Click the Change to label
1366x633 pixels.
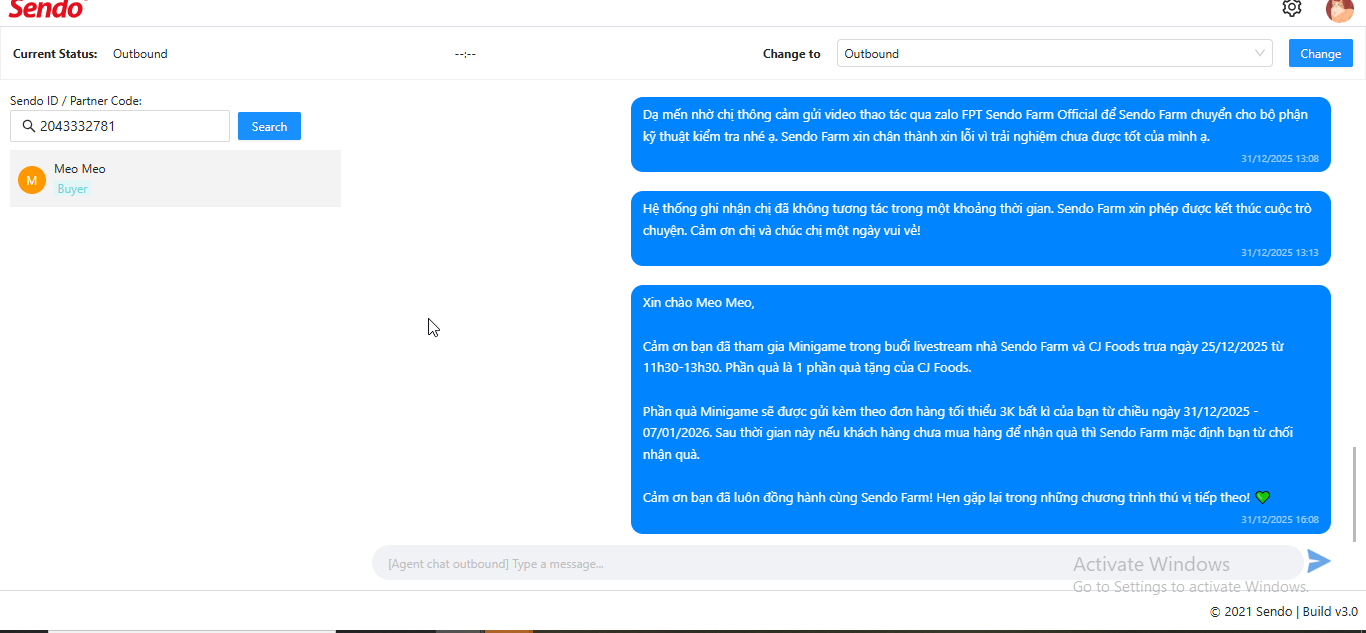pyautogui.click(x=791, y=54)
